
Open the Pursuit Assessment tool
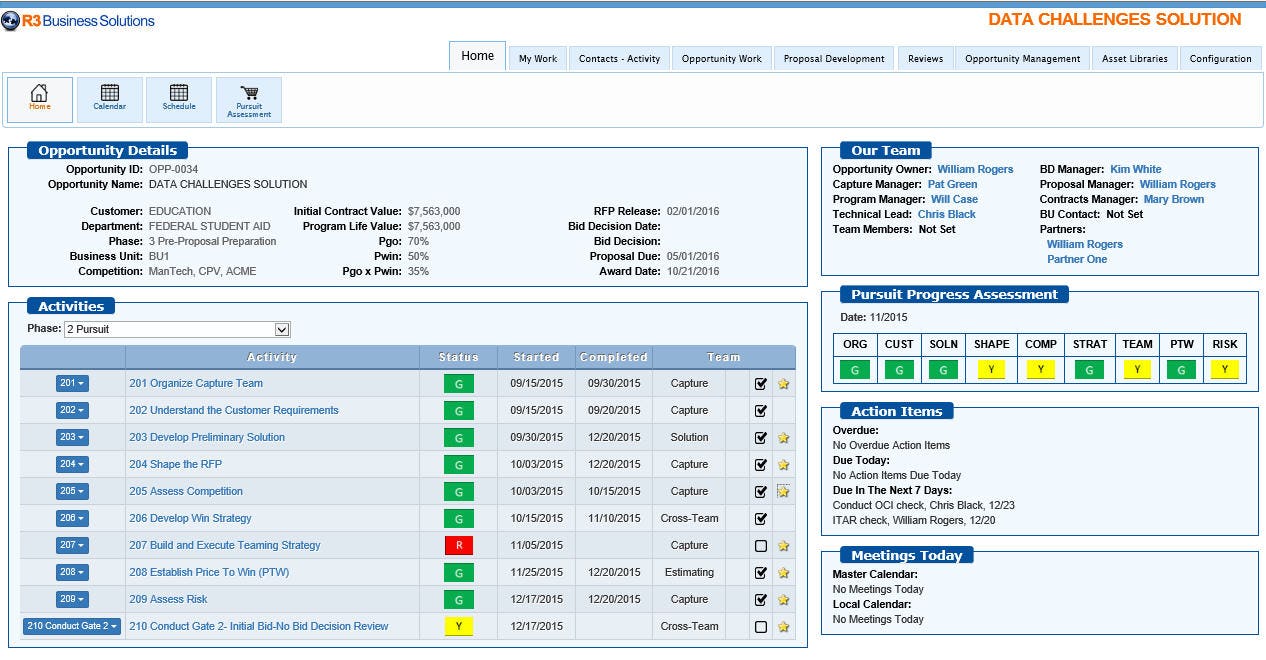pyautogui.click(x=248, y=98)
